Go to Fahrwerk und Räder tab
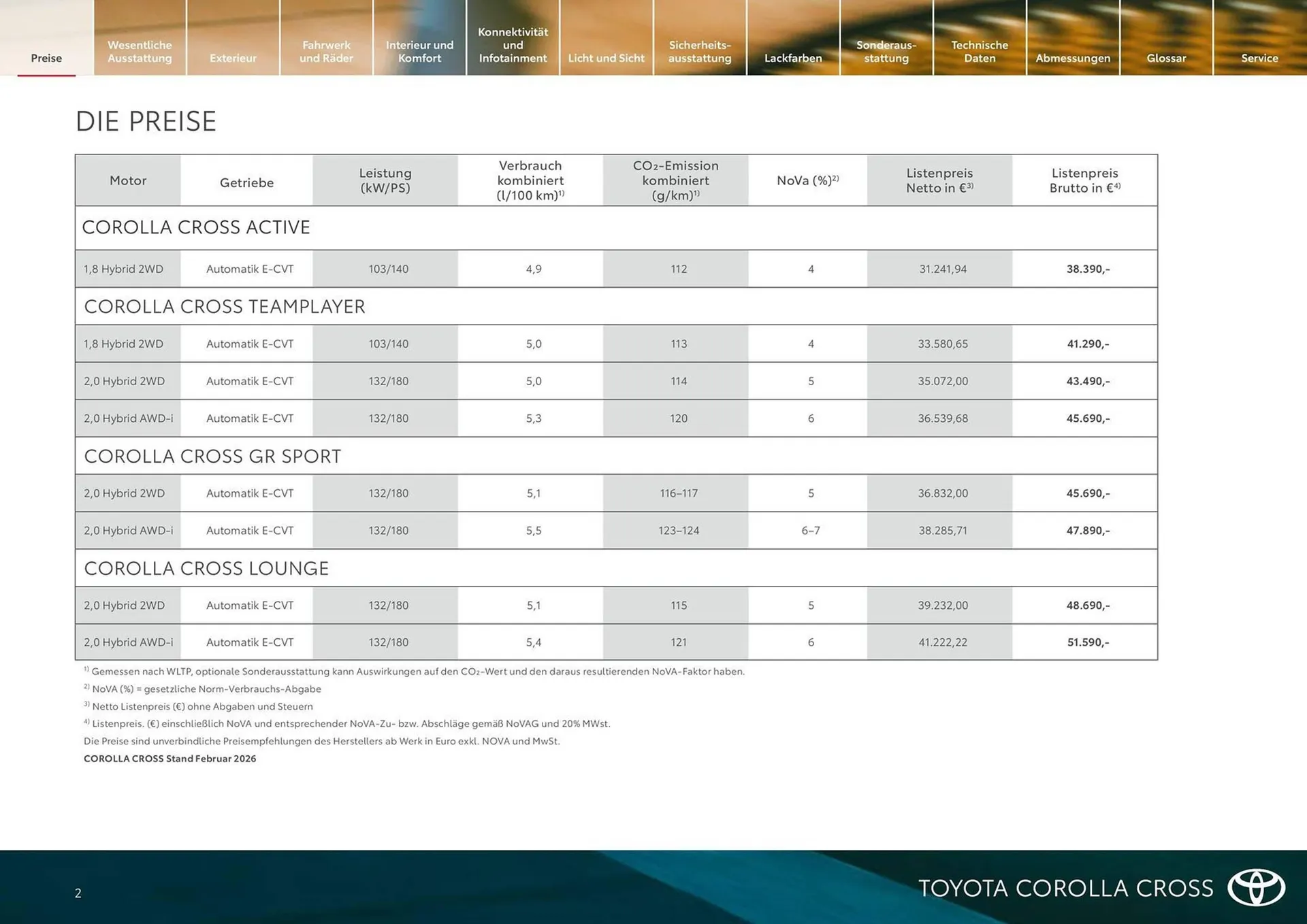The image size is (1307, 924). click(x=326, y=52)
